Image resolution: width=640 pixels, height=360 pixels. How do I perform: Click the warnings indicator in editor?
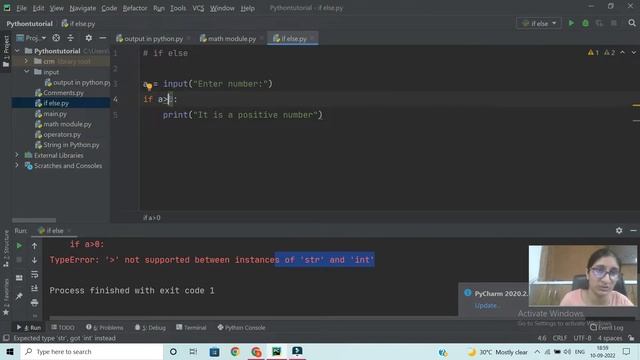coord(601,53)
